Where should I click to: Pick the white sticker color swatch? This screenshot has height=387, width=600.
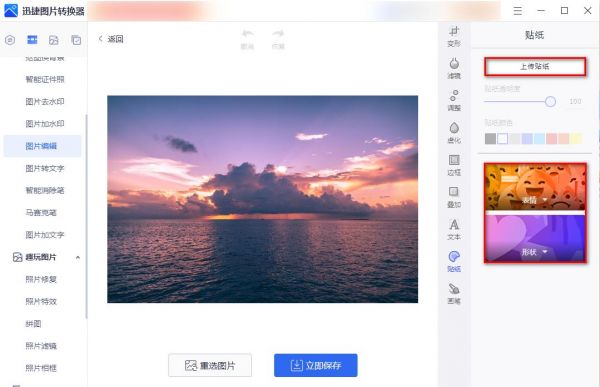[502, 138]
